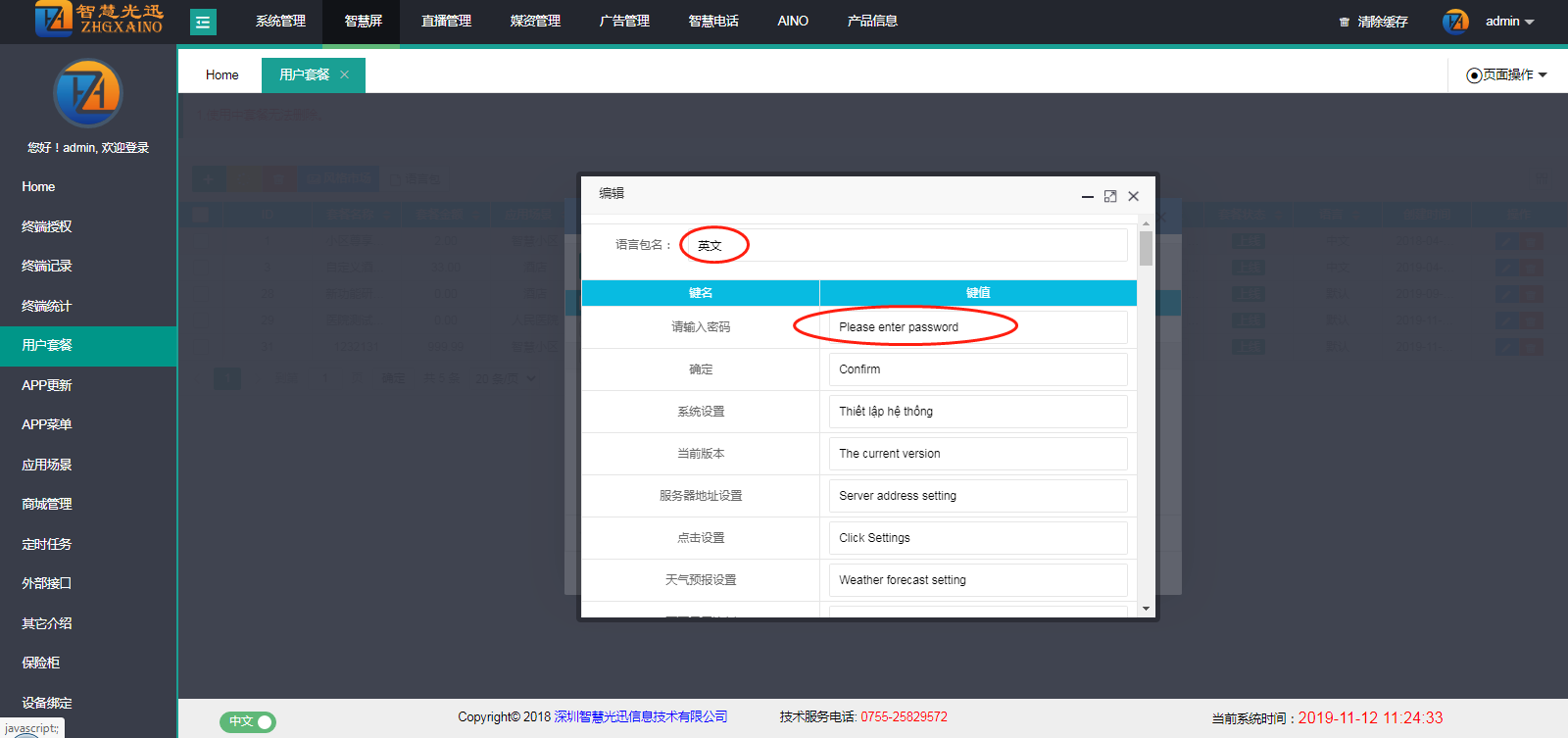Minimize the 编辑 dialog
Screen dimensions: 1568x738
click(x=1087, y=196)
